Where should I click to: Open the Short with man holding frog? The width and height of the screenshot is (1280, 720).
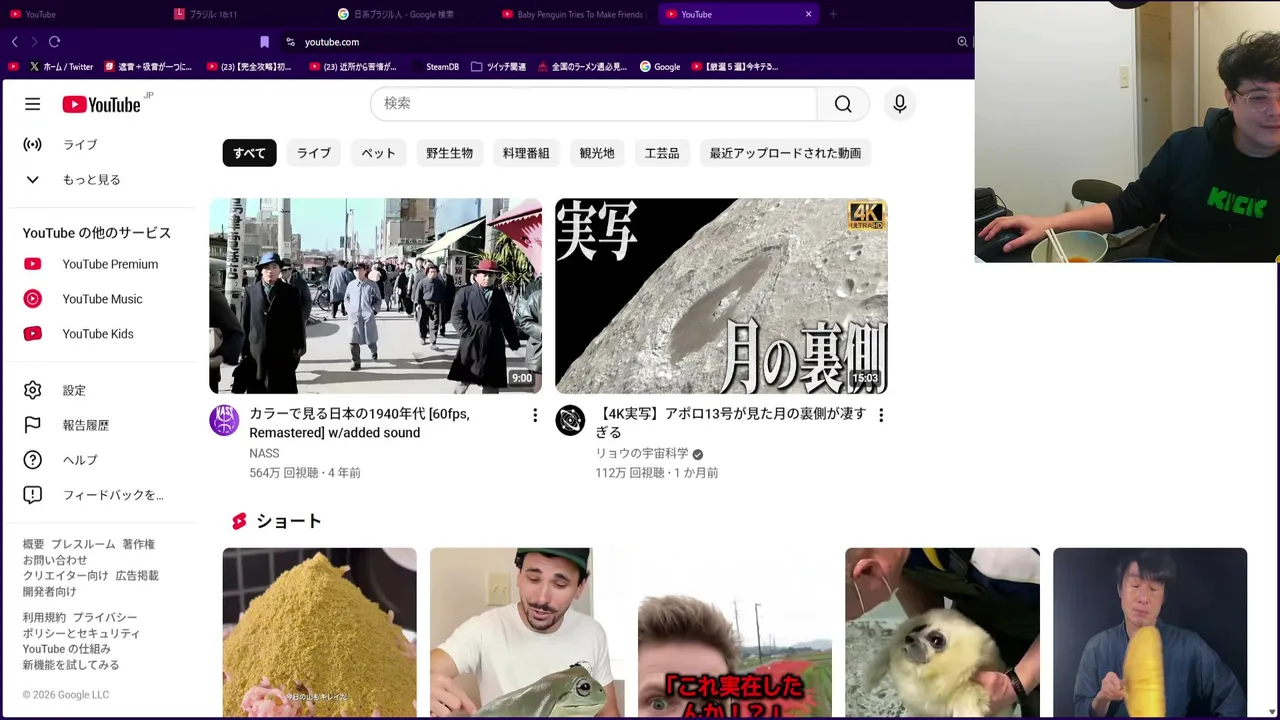click(527, 632)
